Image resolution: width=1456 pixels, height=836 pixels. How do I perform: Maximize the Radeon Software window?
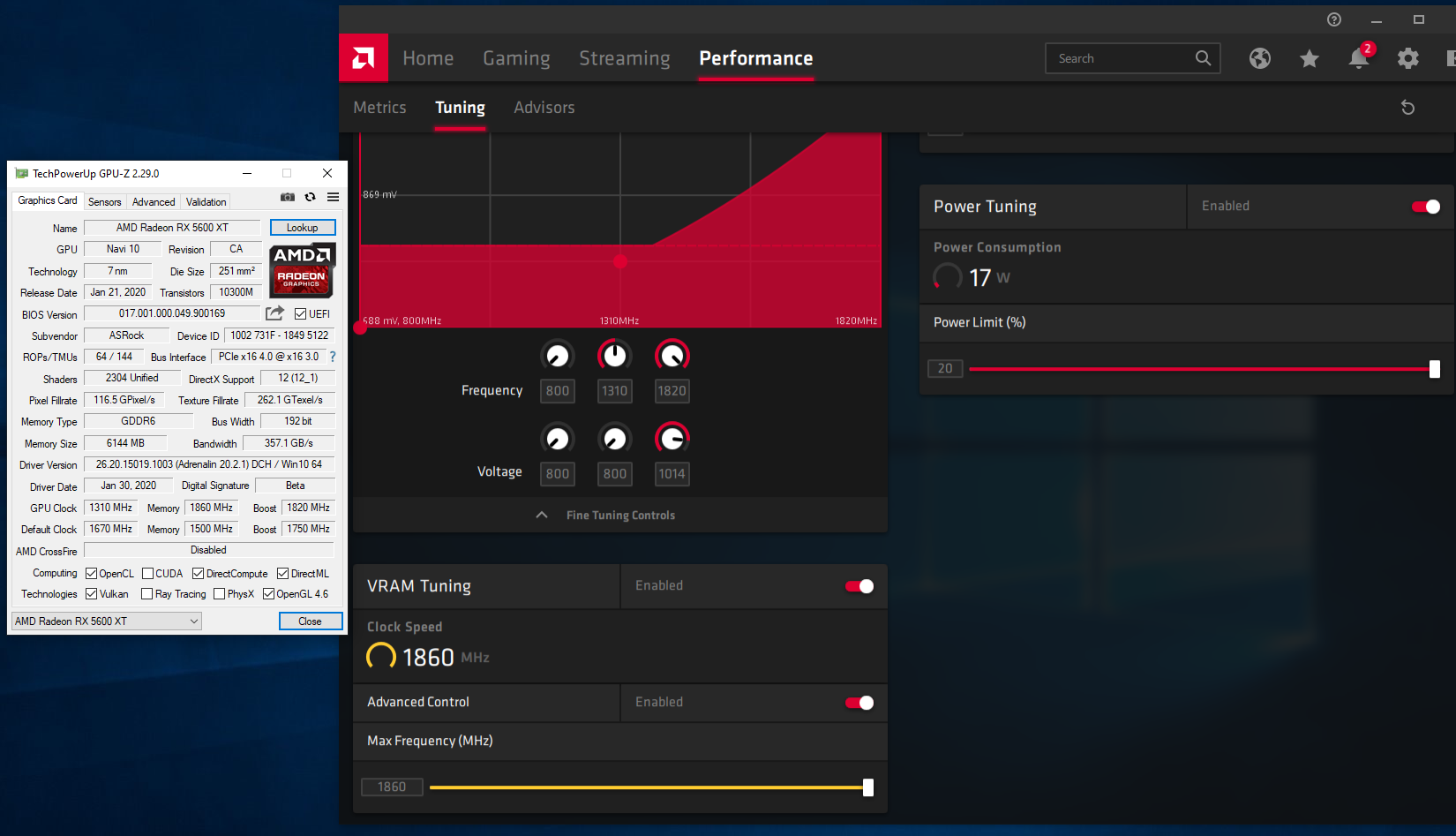(1419, 19)
